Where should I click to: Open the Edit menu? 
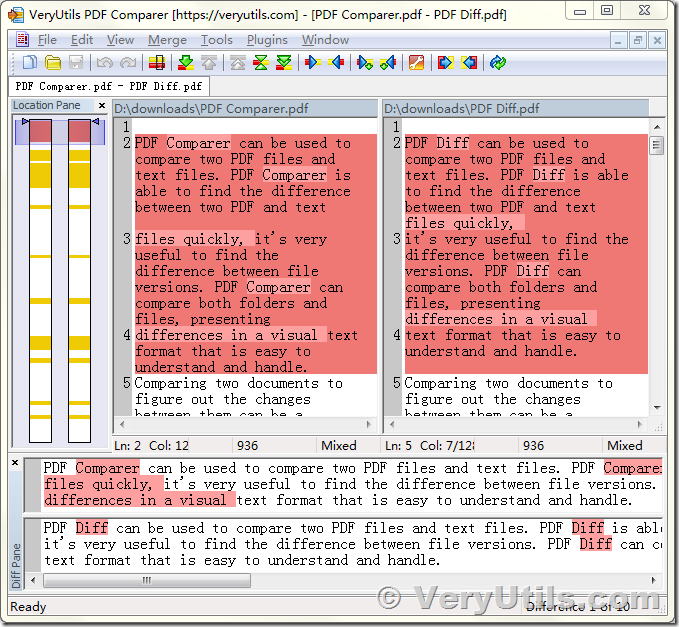tap(82, 40)
